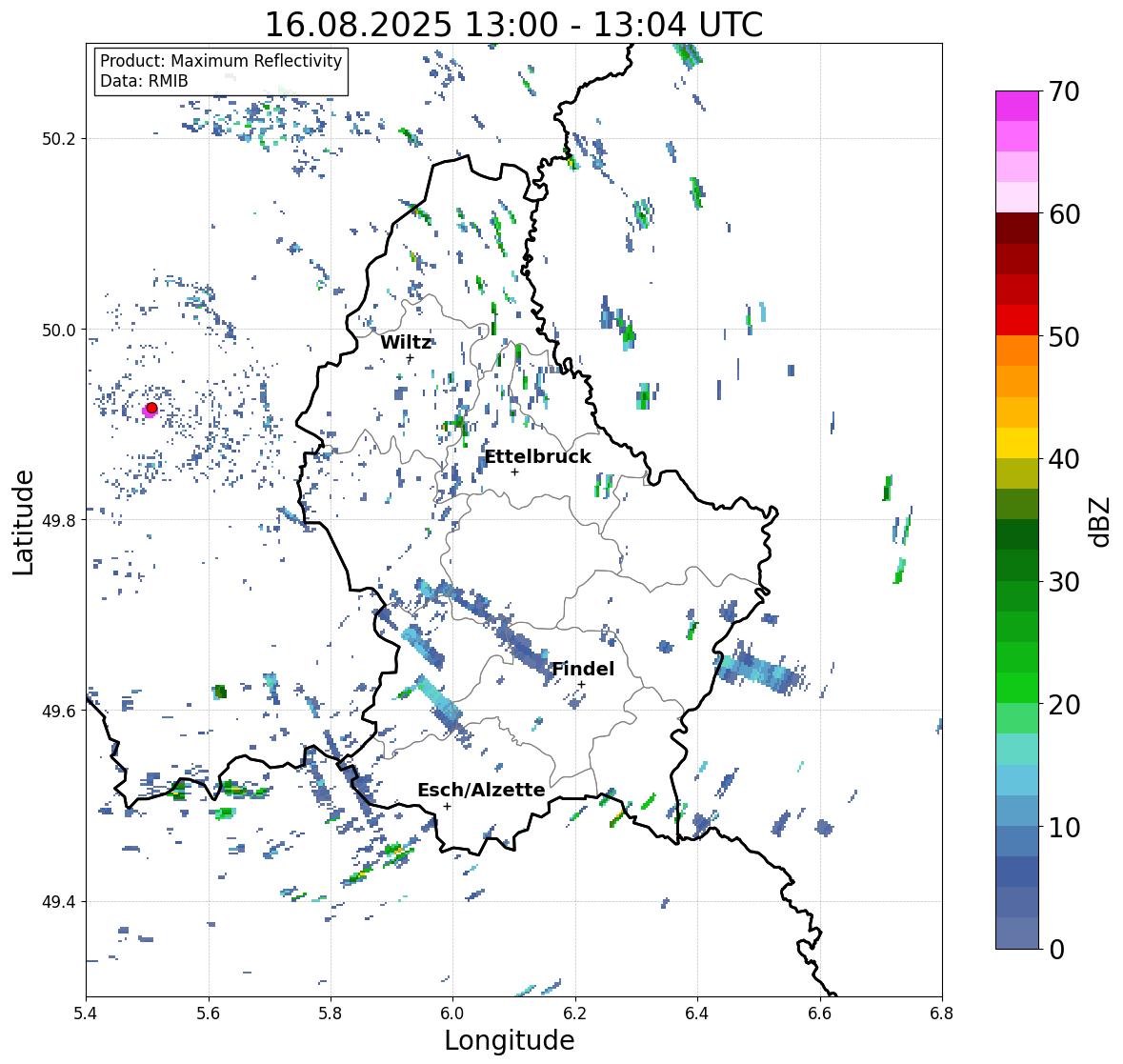Click the 6.8 longitude tick label

(x=942, y=1014)
